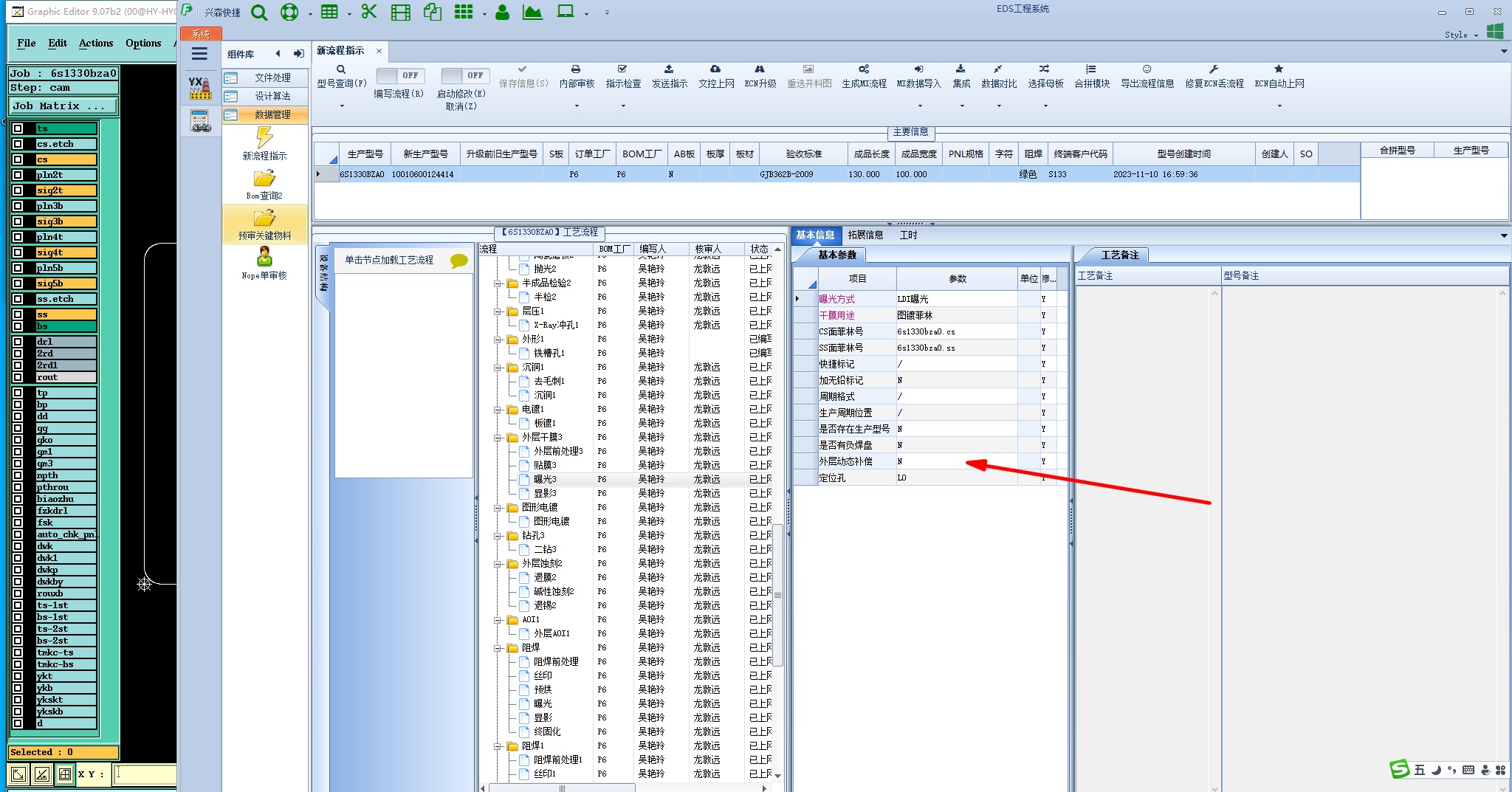
Task: Open the Options menu in Graphic Editor
Action: 143,43
